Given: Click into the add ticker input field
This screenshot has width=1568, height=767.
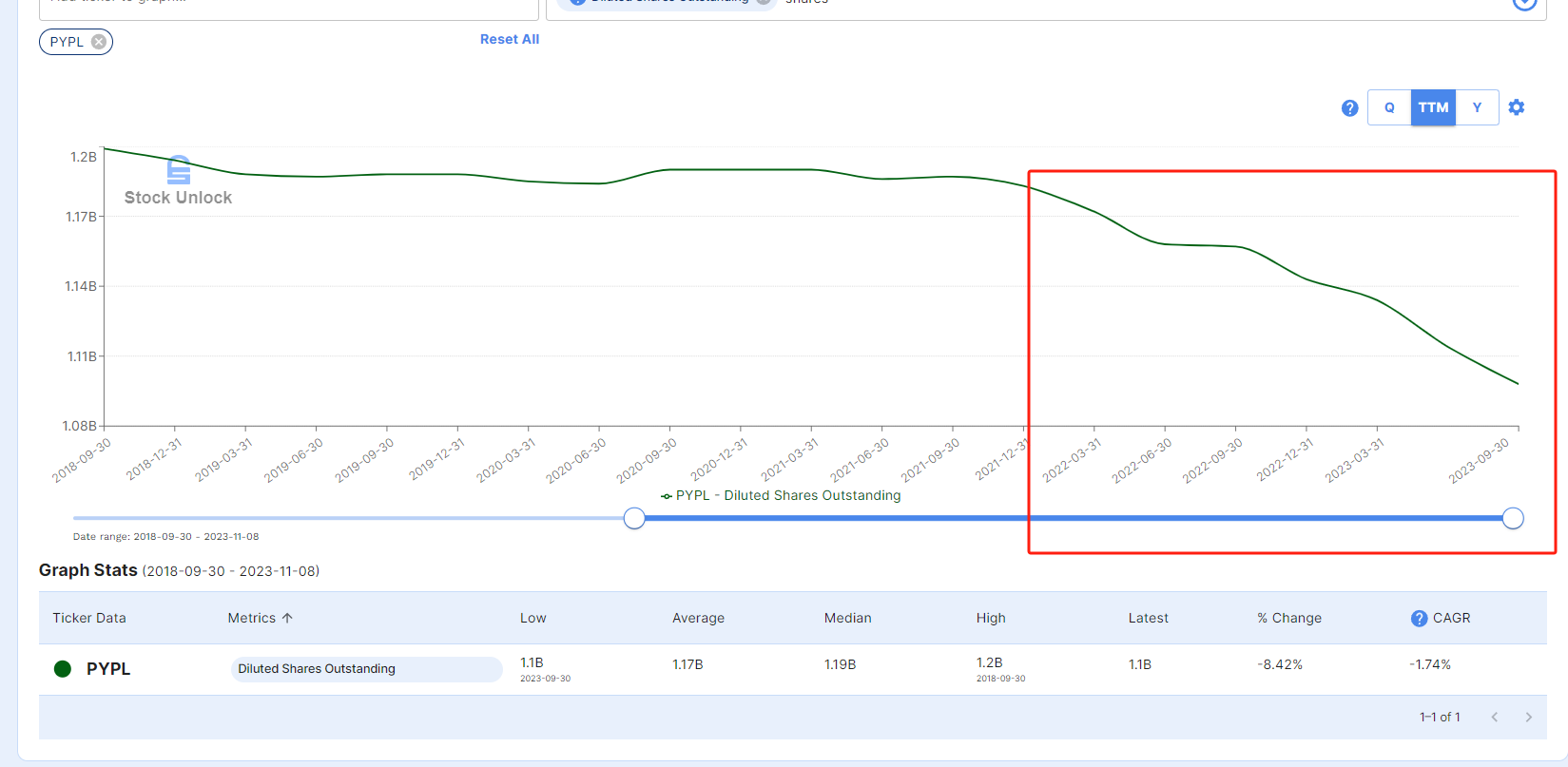Looking at the screenshot, I should pos(289,8).
